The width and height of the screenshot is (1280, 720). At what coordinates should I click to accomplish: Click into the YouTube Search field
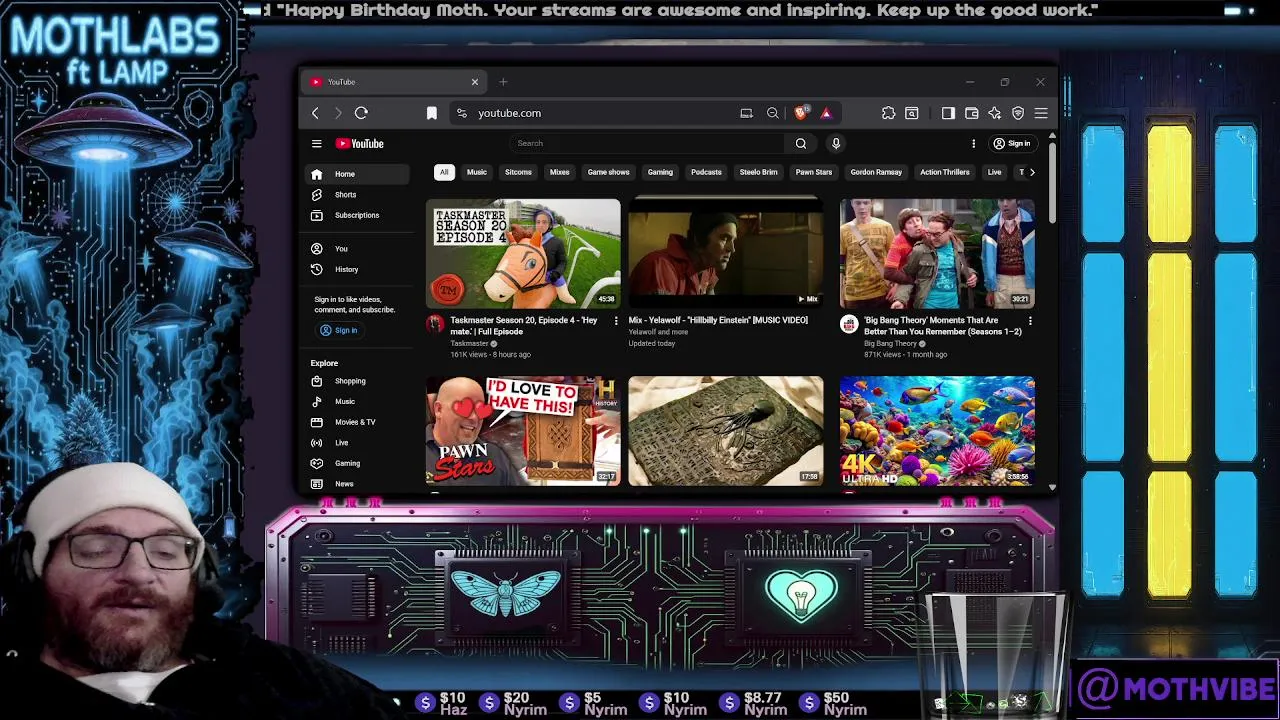click(x=648, y=144)
